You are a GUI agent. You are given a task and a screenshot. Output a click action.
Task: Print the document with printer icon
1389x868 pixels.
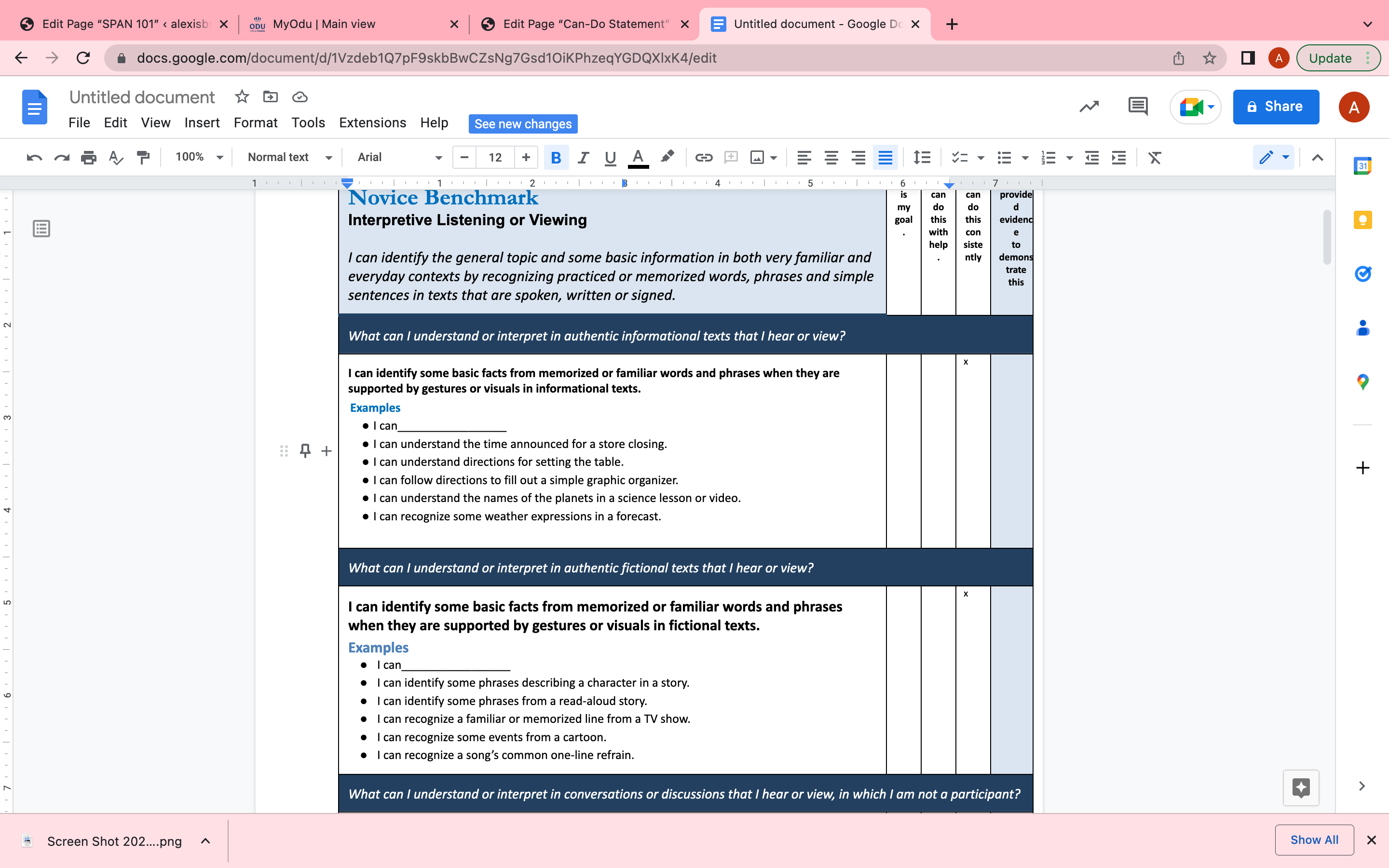(88, 157)
